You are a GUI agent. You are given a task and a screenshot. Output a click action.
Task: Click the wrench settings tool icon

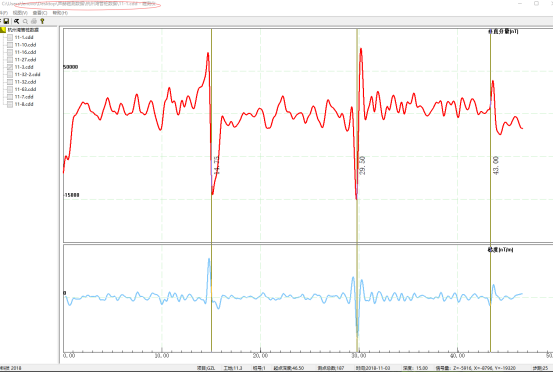click(16, 21)
